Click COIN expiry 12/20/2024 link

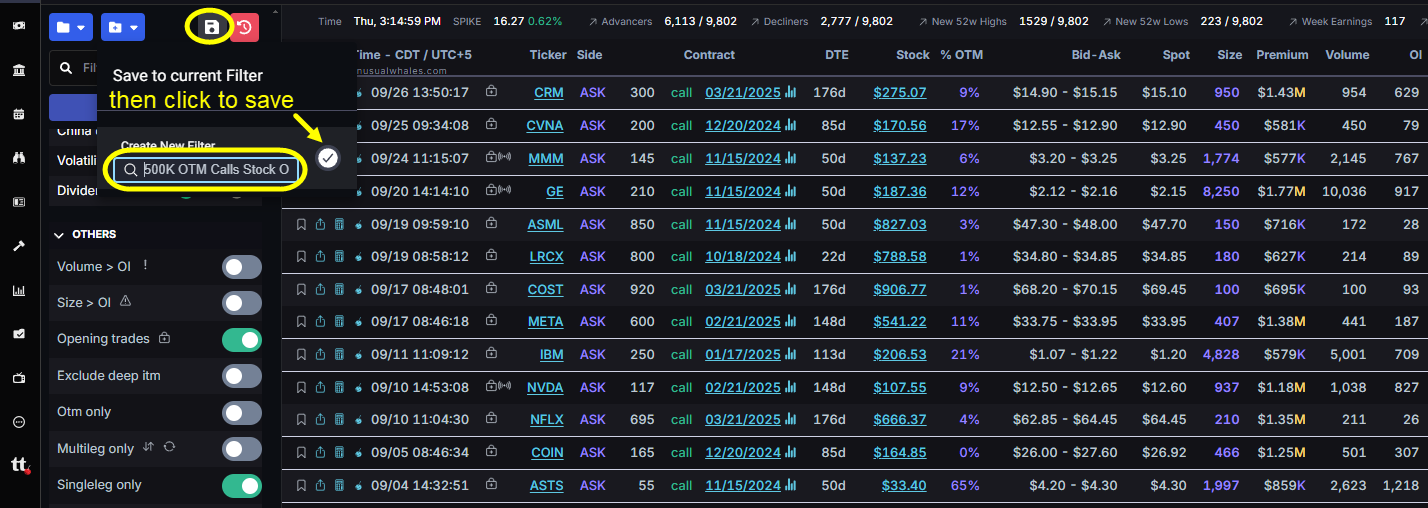tap(743, 453)
